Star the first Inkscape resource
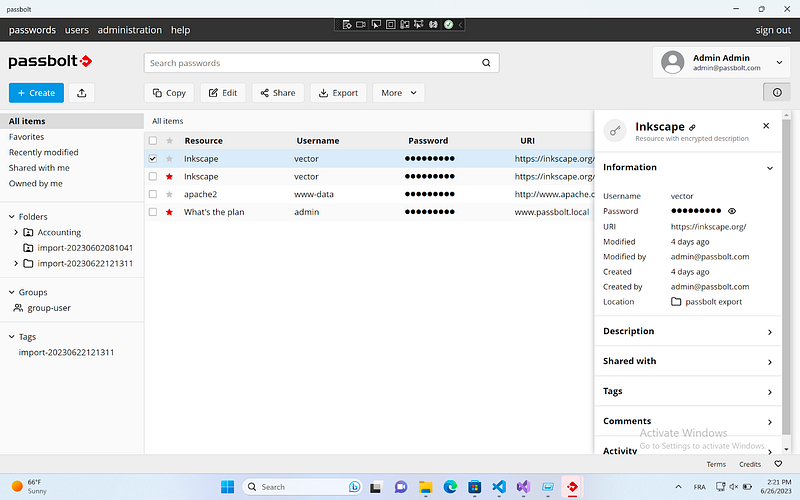The image size is (800, 500). pos(169,159)
